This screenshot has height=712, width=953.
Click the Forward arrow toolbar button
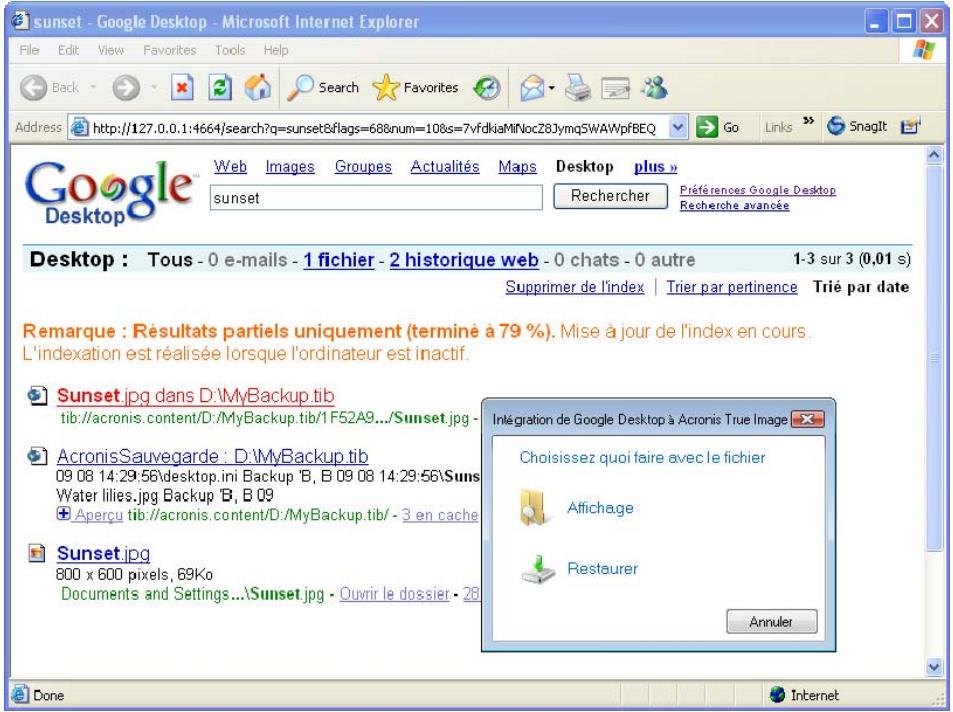[126, 88]
